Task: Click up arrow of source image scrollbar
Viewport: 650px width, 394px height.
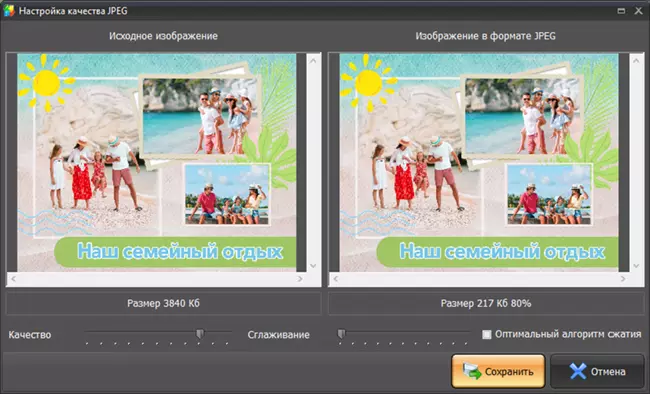Action: pos(313,61)
